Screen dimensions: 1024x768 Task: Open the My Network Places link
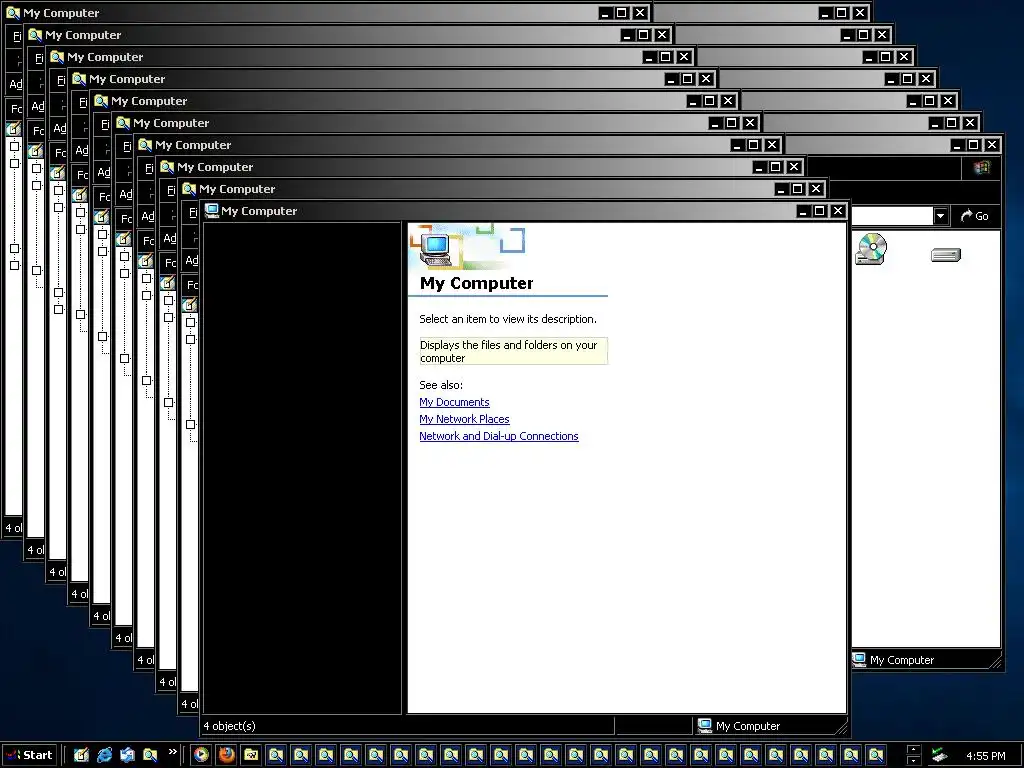coord(464,419)
